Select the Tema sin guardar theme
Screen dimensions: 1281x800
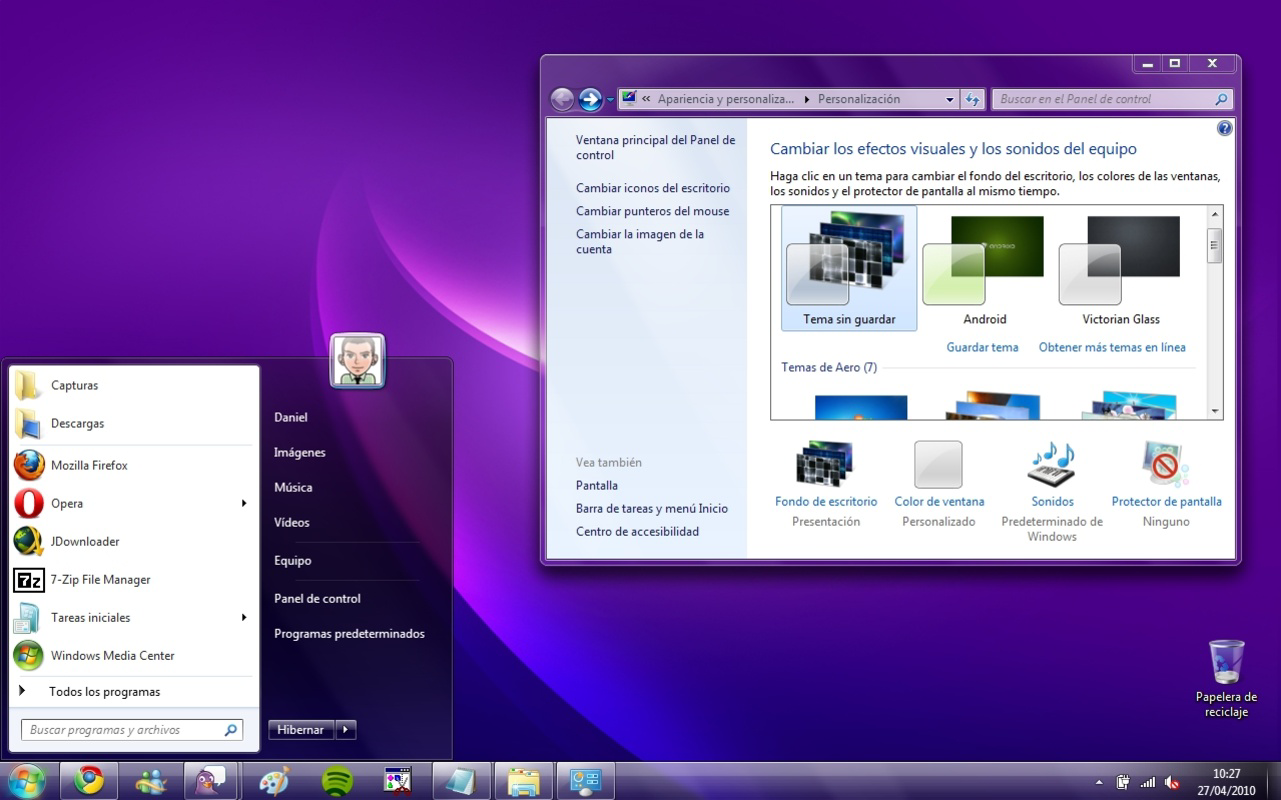(x=849, y=268)
